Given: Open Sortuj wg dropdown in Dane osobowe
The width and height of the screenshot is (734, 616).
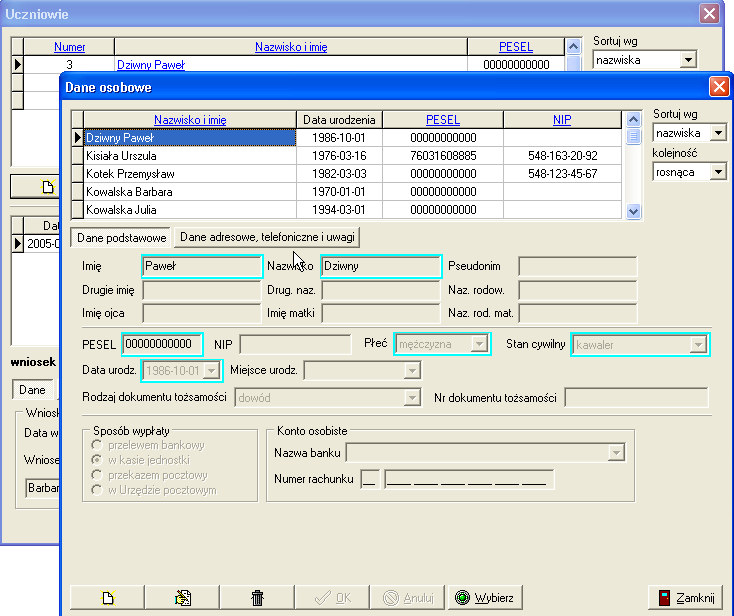Looking at the screenshot, I should tap(718, 133).
